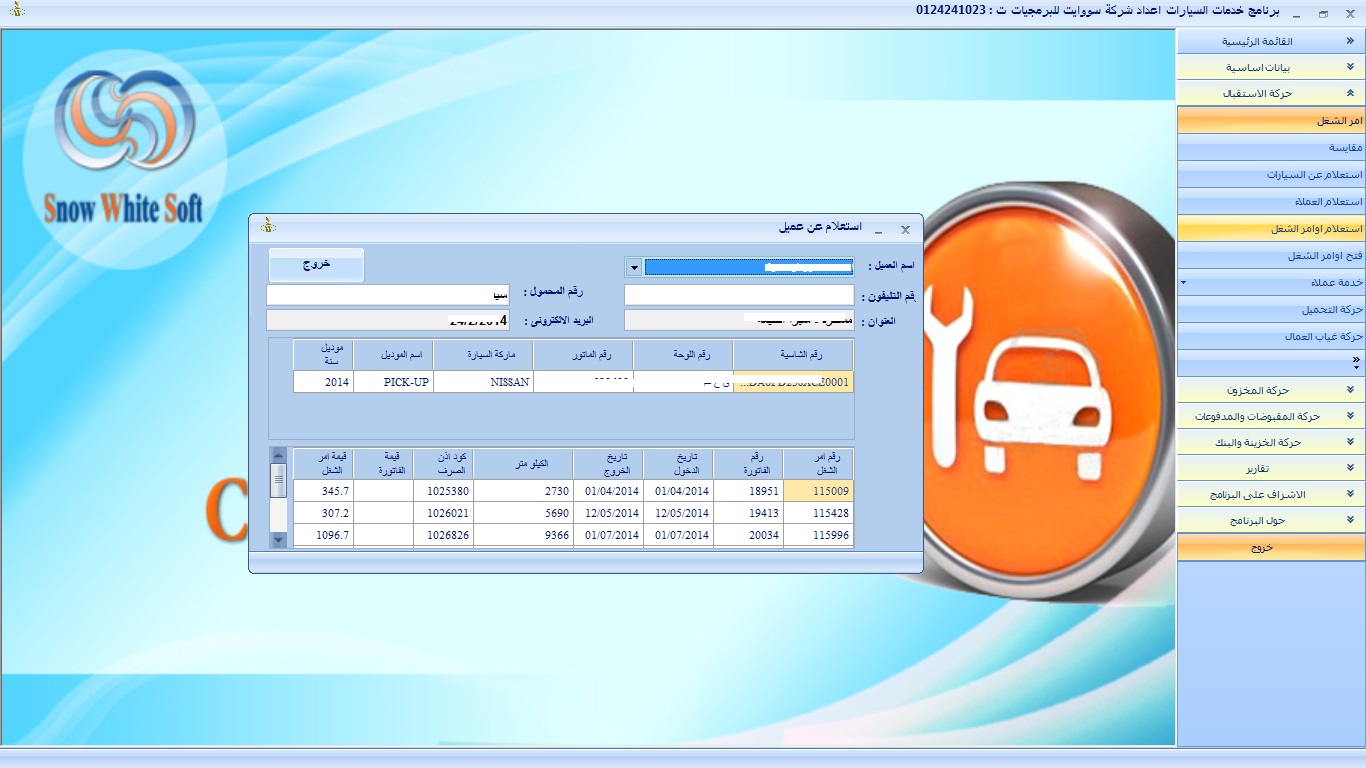Close the استعلام عن عميل dialog

point(905,229)
